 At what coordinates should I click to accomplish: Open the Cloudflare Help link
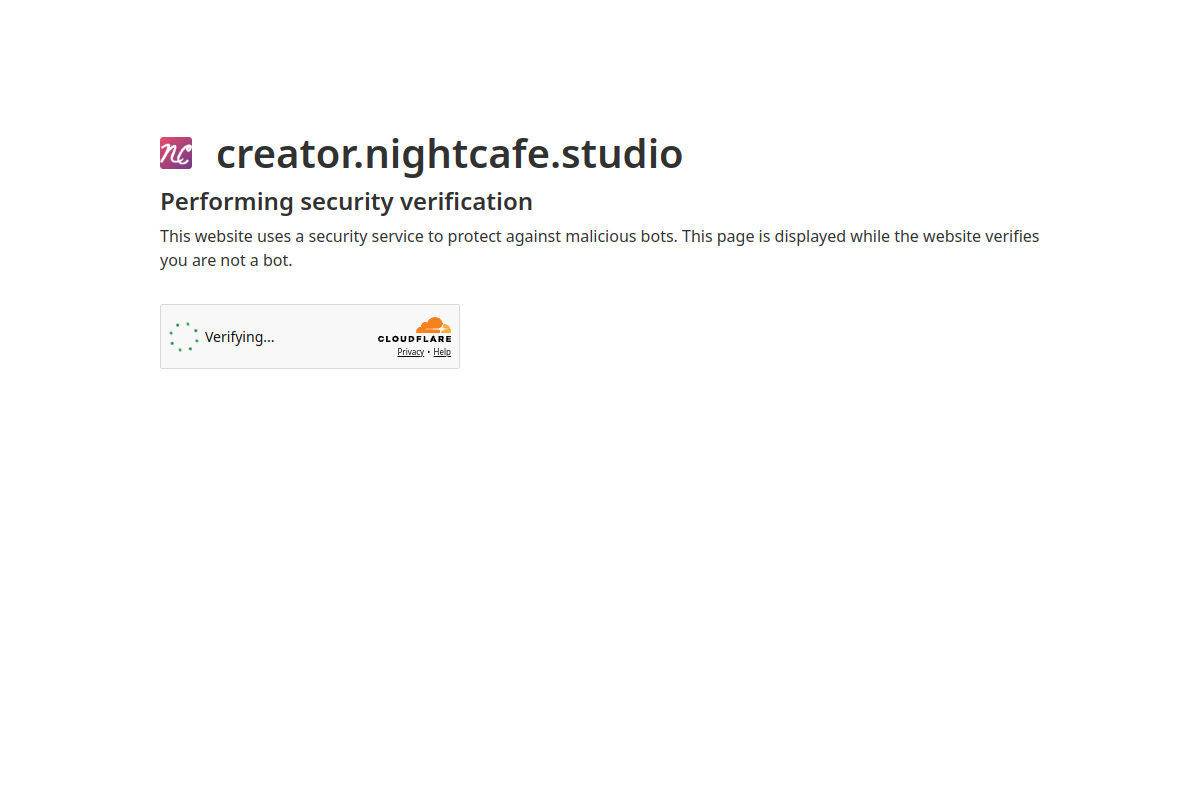point(442,352)
